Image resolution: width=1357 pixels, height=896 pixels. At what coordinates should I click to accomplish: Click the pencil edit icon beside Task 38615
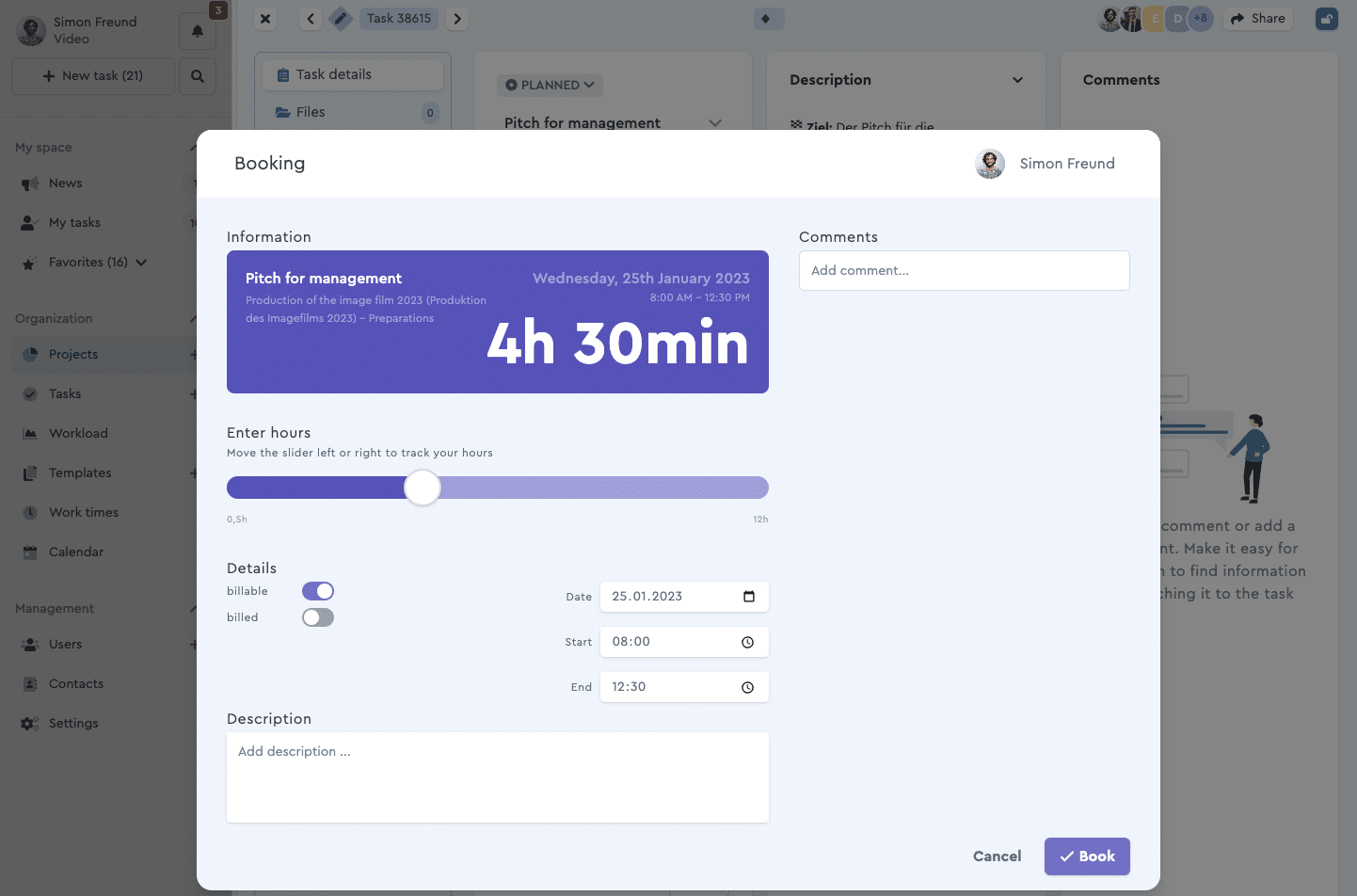(341, 18)
